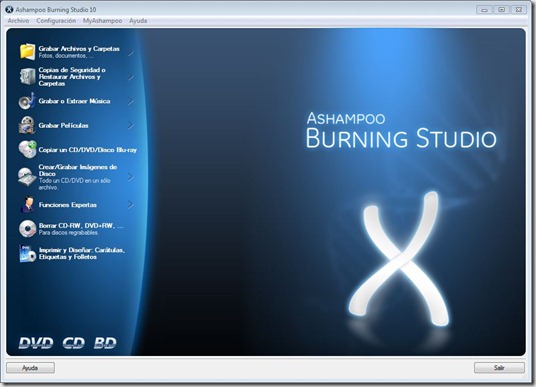
Task: Click the Salir button
Action: pos(499,368)
